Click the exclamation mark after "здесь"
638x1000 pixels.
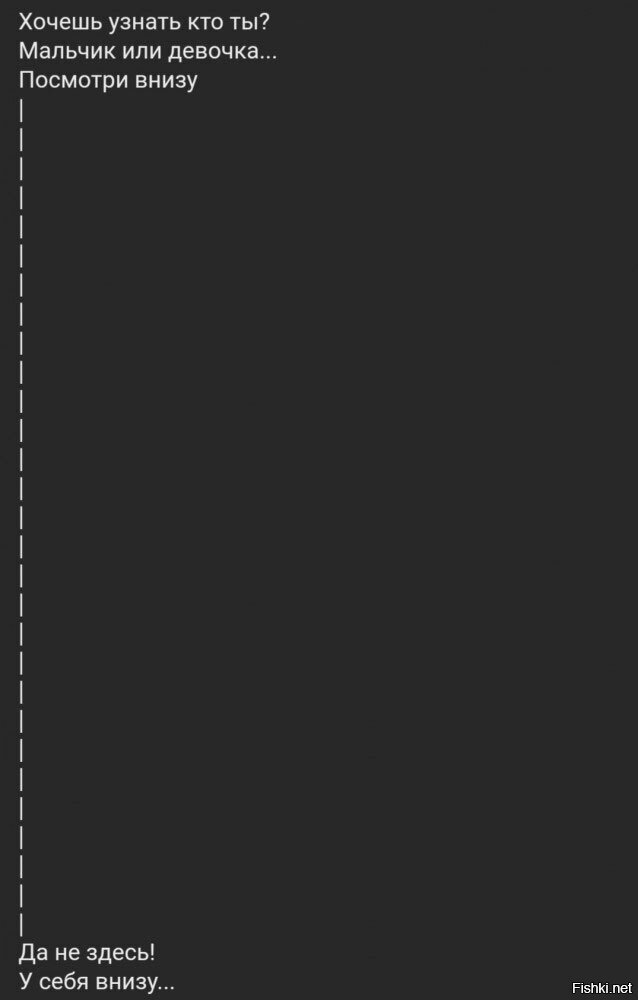click(x=151, y=953)
